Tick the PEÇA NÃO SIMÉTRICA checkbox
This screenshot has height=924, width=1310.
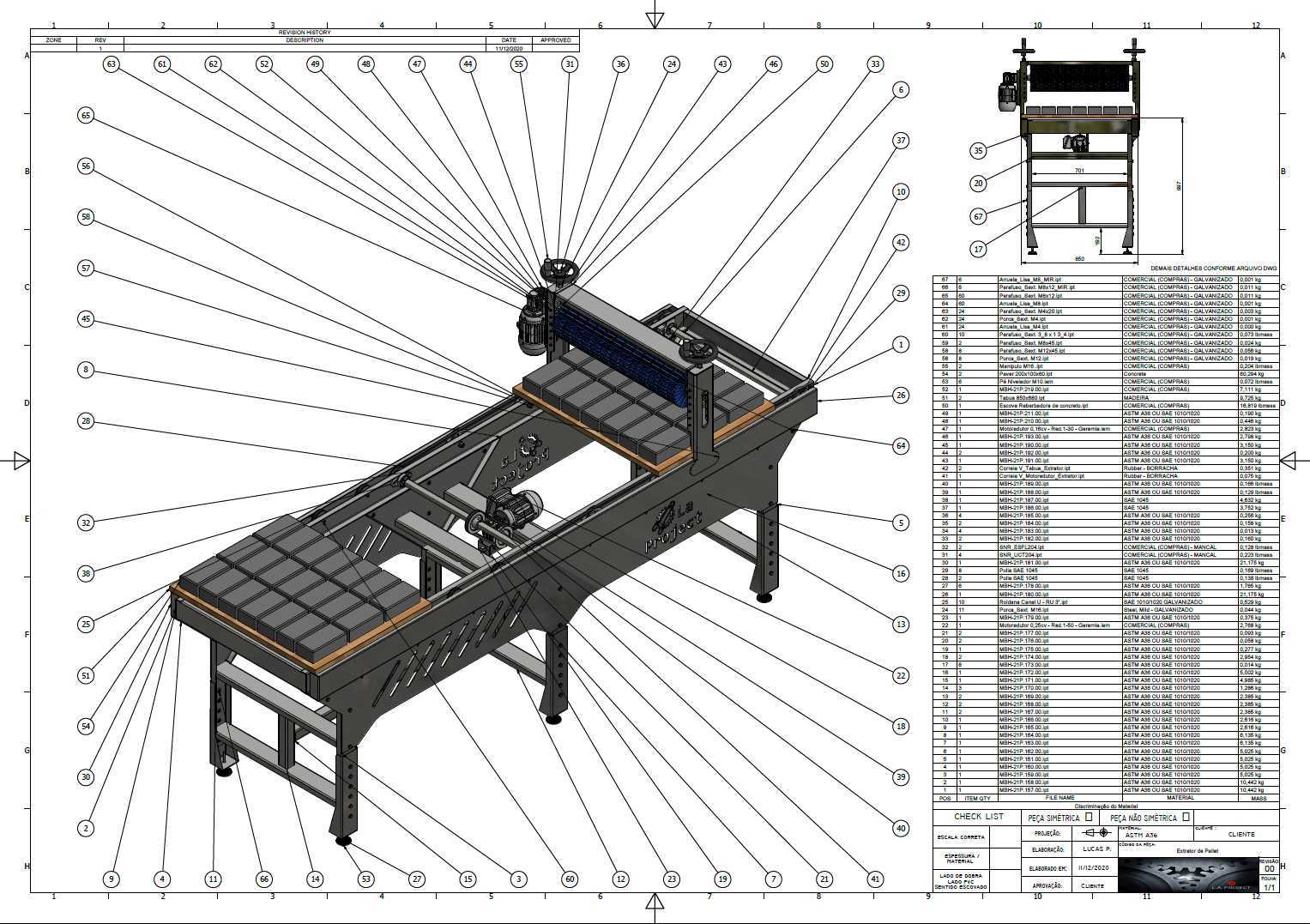tap(1186, 818)
